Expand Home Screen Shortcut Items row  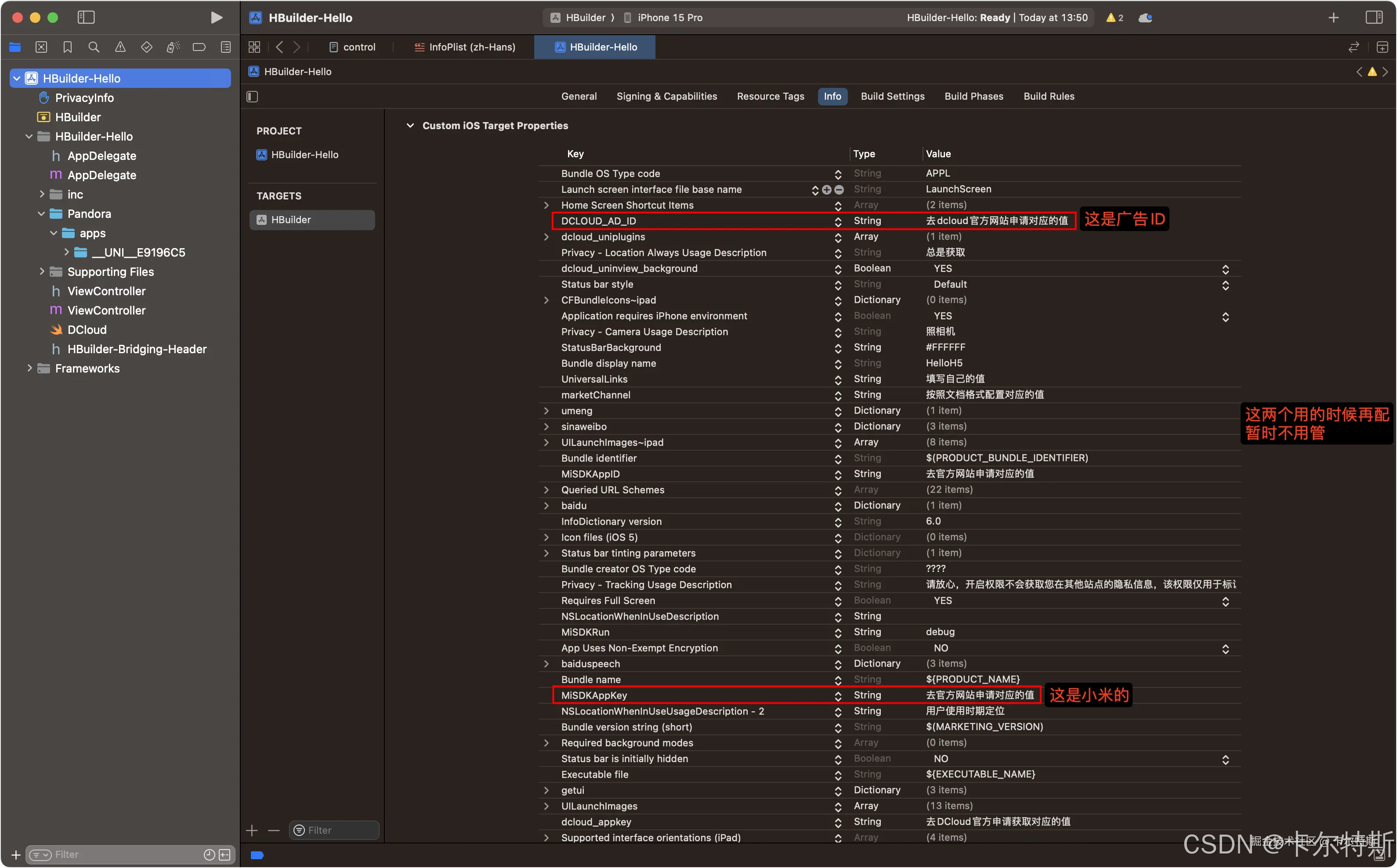click(x=546, y=205)
